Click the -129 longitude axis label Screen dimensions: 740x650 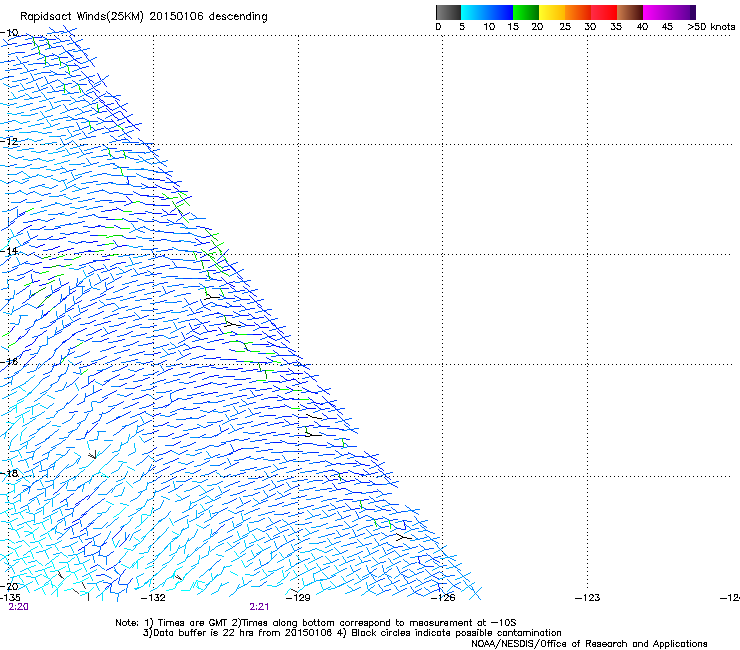[298, 598]
